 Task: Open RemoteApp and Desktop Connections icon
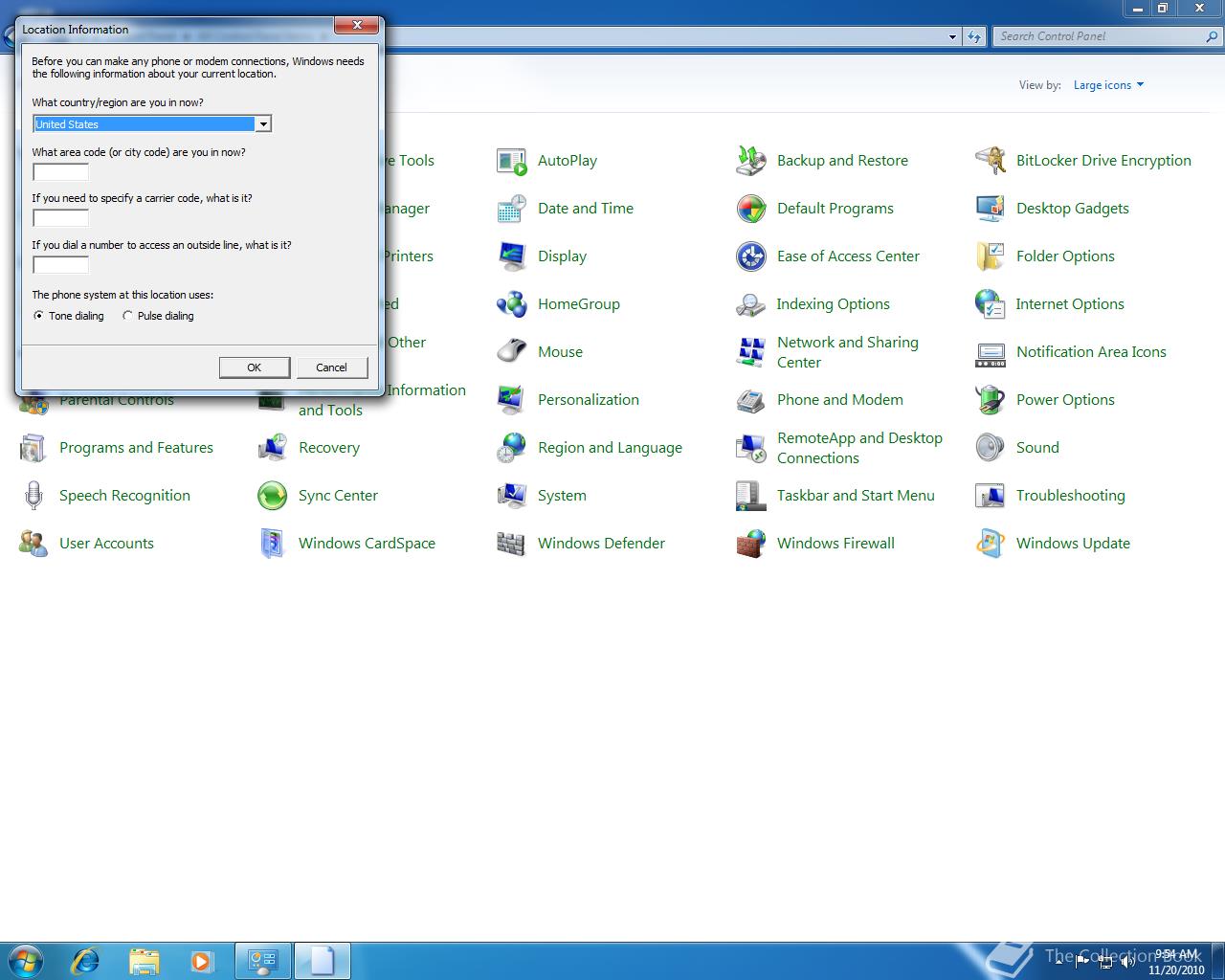[x=751, y=448]
